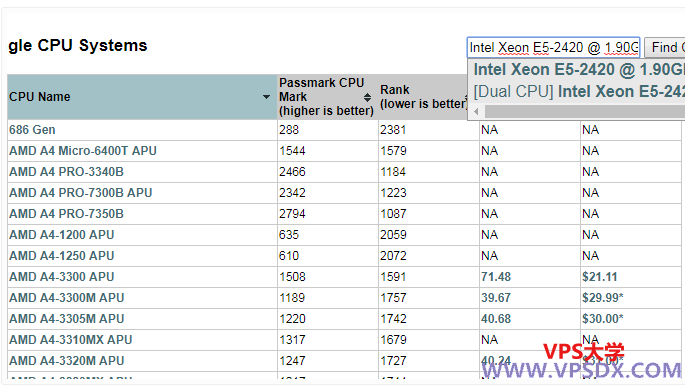This screenshot has width=685, height=387.
Task: Click the score value 1508
Action: [292, 276]
